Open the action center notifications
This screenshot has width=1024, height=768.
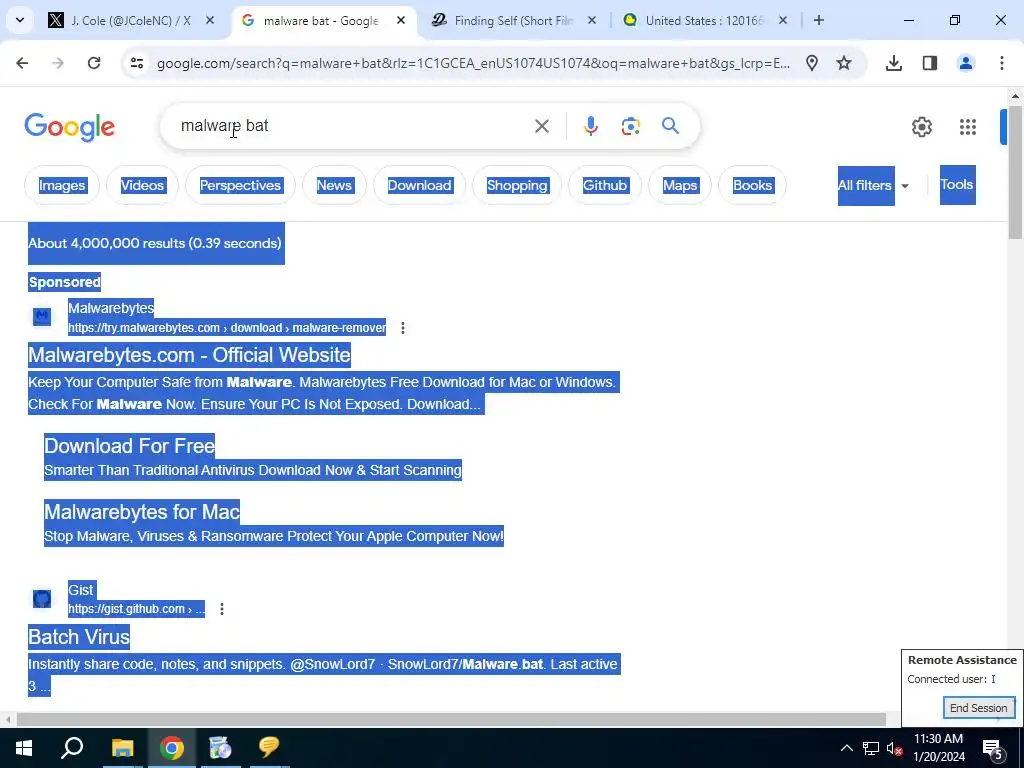point(992,748)
